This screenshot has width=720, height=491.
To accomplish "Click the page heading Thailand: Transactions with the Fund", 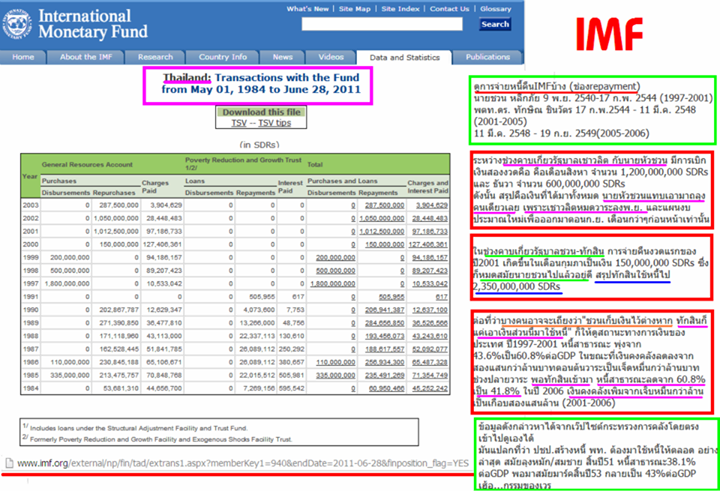I will [x=261, y=83].
